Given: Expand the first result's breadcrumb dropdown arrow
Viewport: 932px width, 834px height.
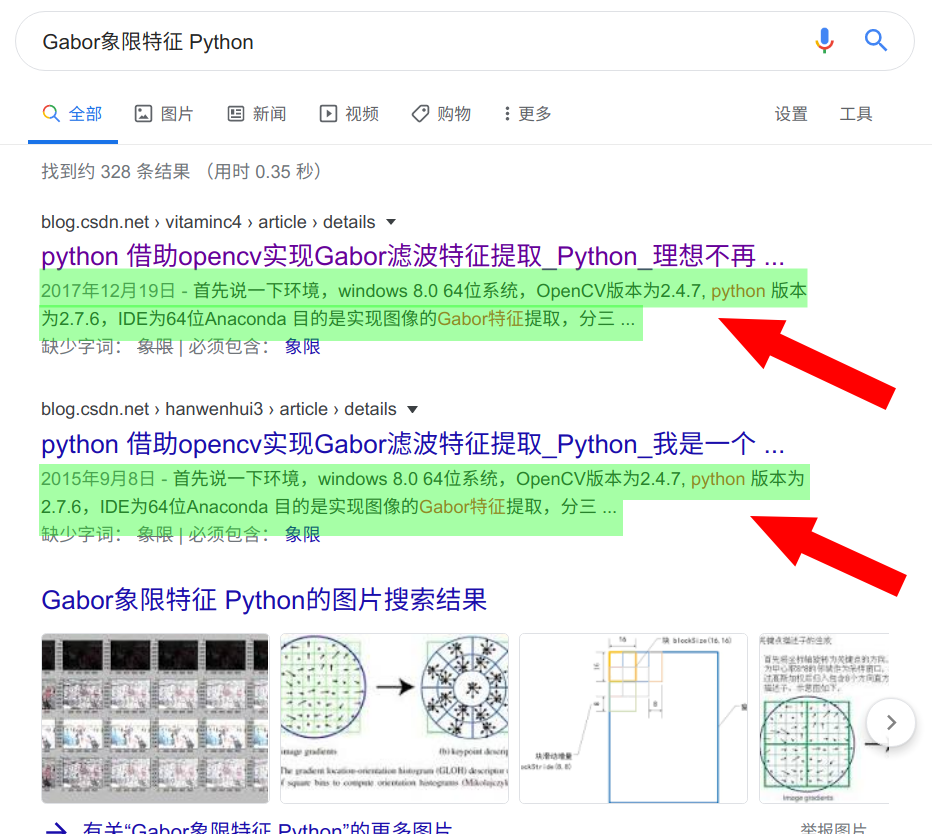Looking at the screenshot, I should click(389, 222).
